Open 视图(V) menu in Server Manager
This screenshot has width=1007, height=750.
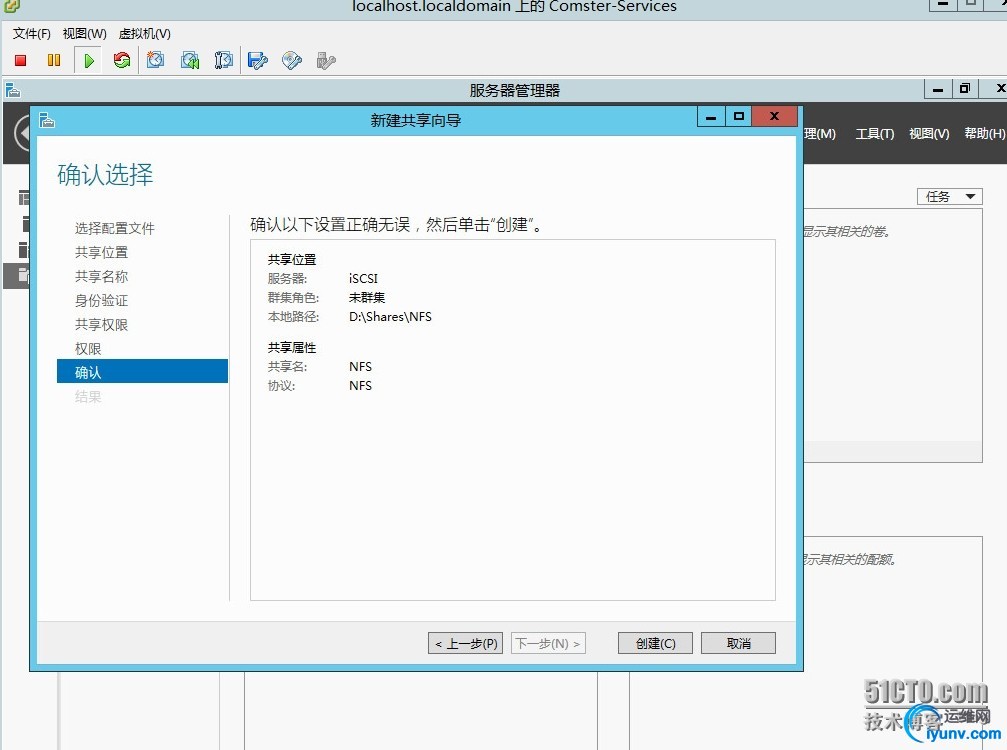tap(929, 134)
